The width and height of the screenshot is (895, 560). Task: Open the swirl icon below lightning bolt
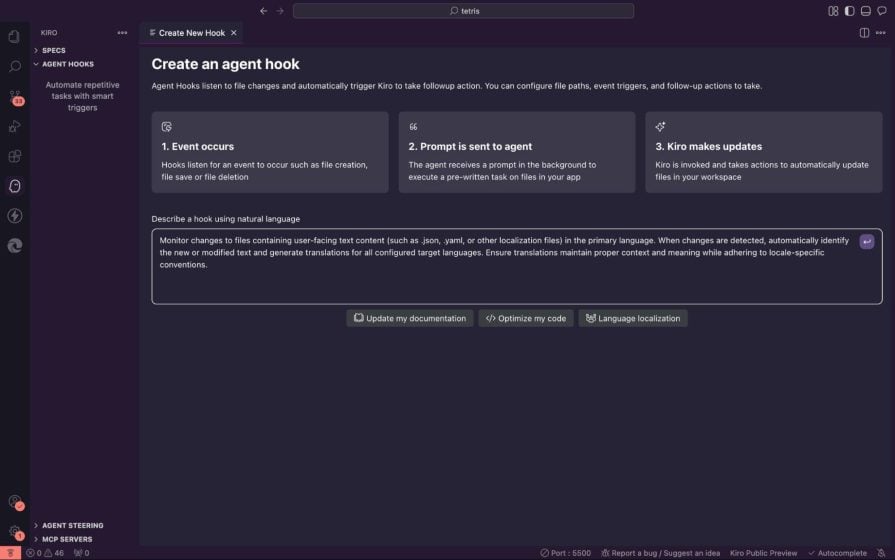click(14, 245)
